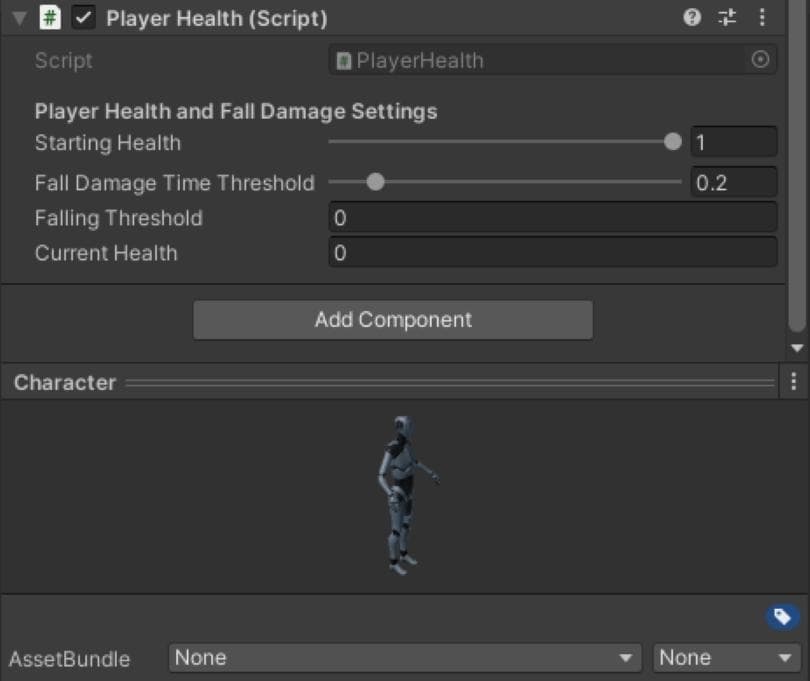Click the Character panel header
Screen dimensions: 810x681
click(64, 381)
